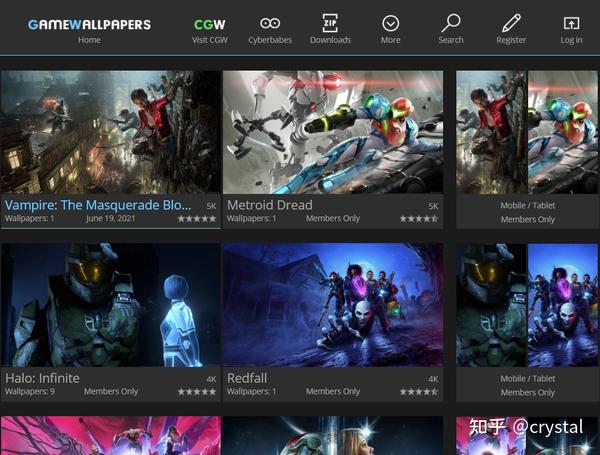Open the Metroid Dread wallpaper thumbnail

333,132
